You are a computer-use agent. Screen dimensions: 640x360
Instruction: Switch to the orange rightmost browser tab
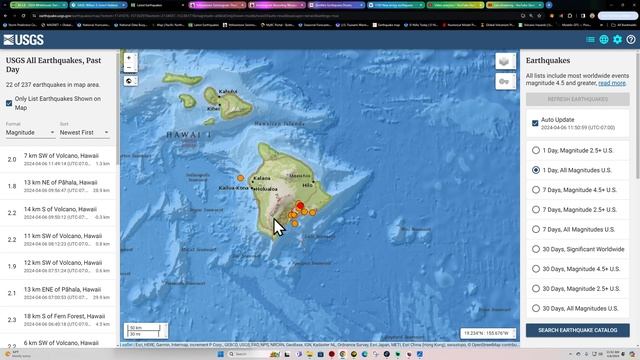[515, 5]
